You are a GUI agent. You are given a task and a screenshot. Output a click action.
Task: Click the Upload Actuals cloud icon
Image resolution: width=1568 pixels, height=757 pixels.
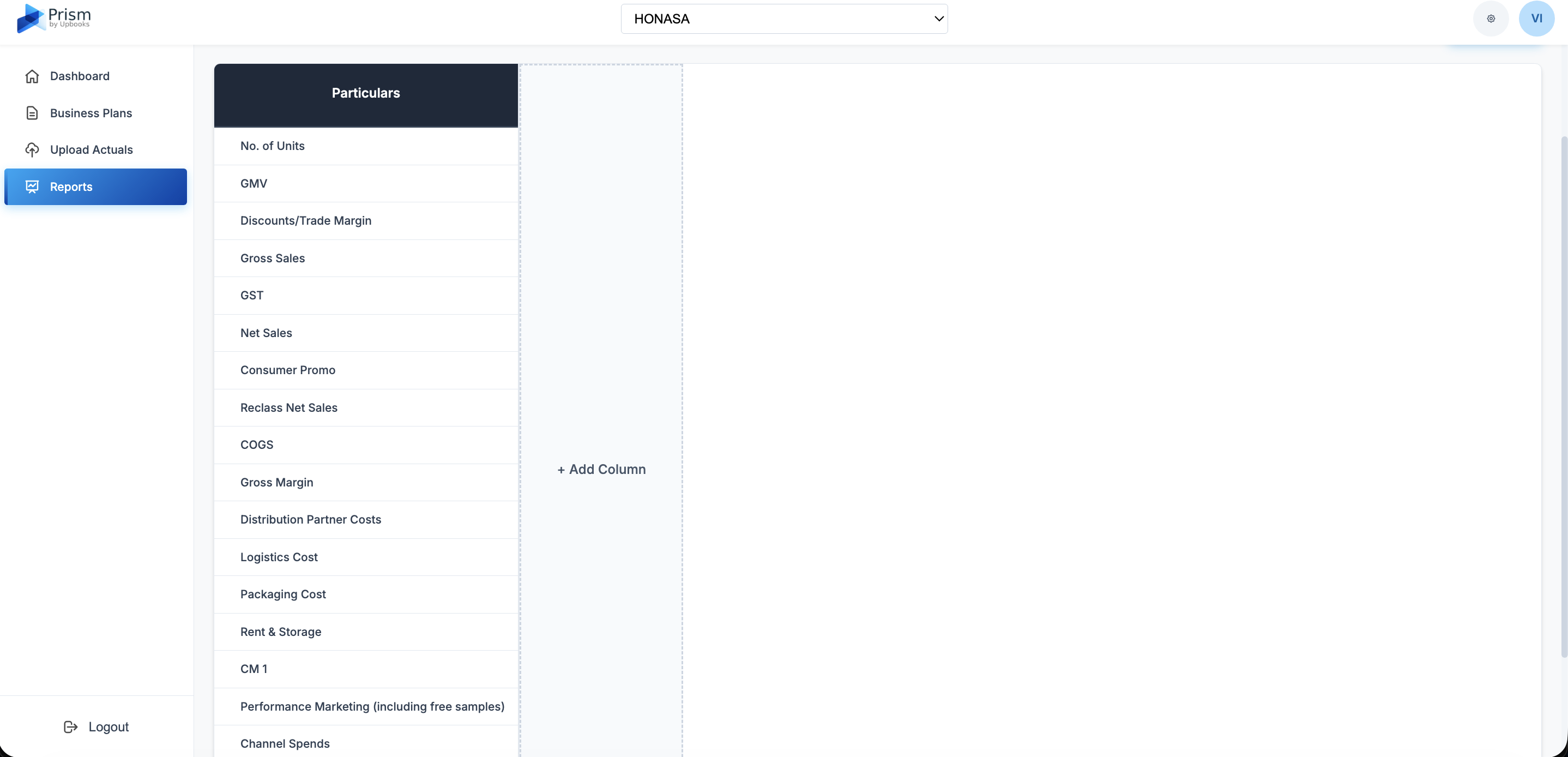(32, 150)
